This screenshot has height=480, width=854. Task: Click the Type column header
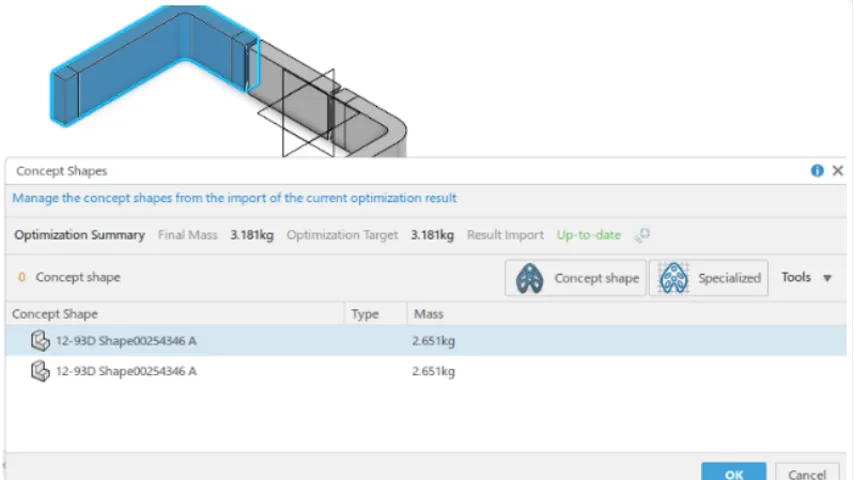[x=365, y=314]
